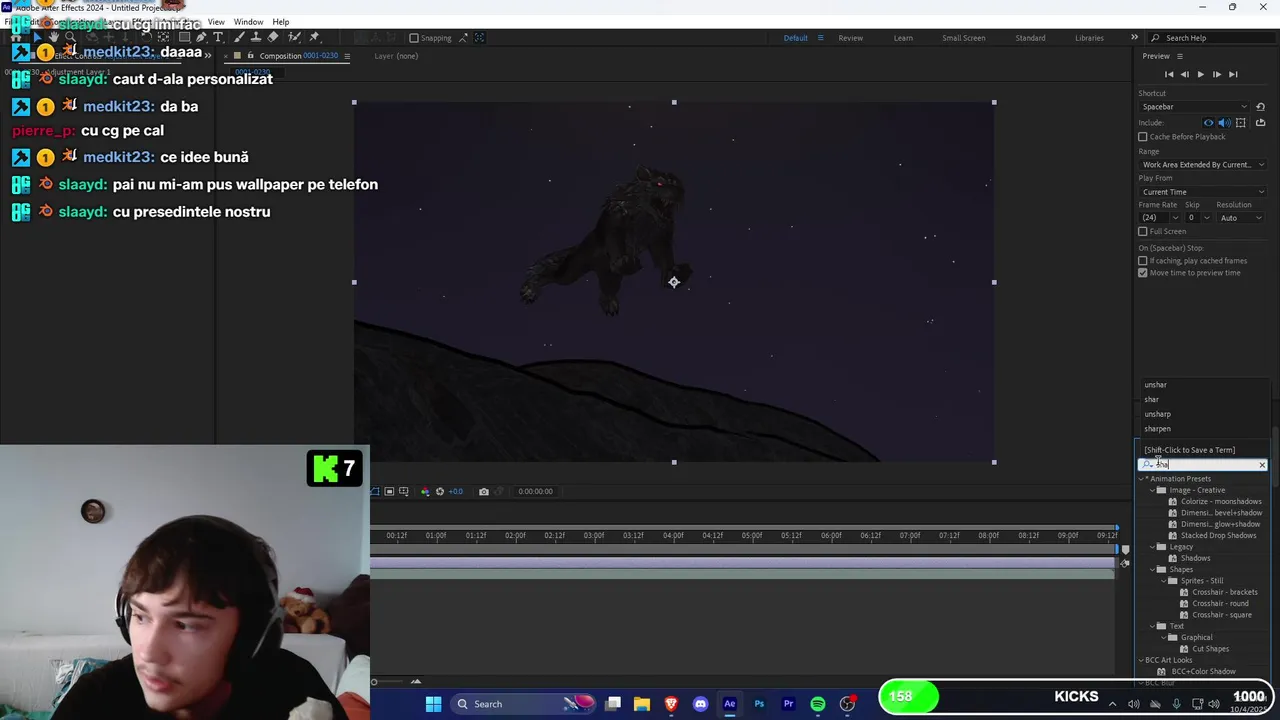This screenshot has height=720, width=1280.
Task: Open Default workspace options menu icon
Action: [x=821, y=38]
